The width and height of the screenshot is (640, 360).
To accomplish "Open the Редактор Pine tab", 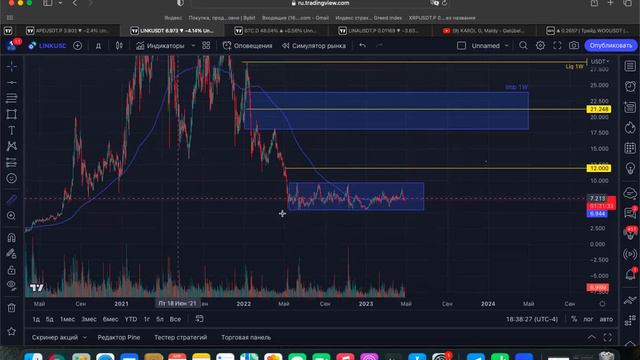I will click(x=119, y=338).
